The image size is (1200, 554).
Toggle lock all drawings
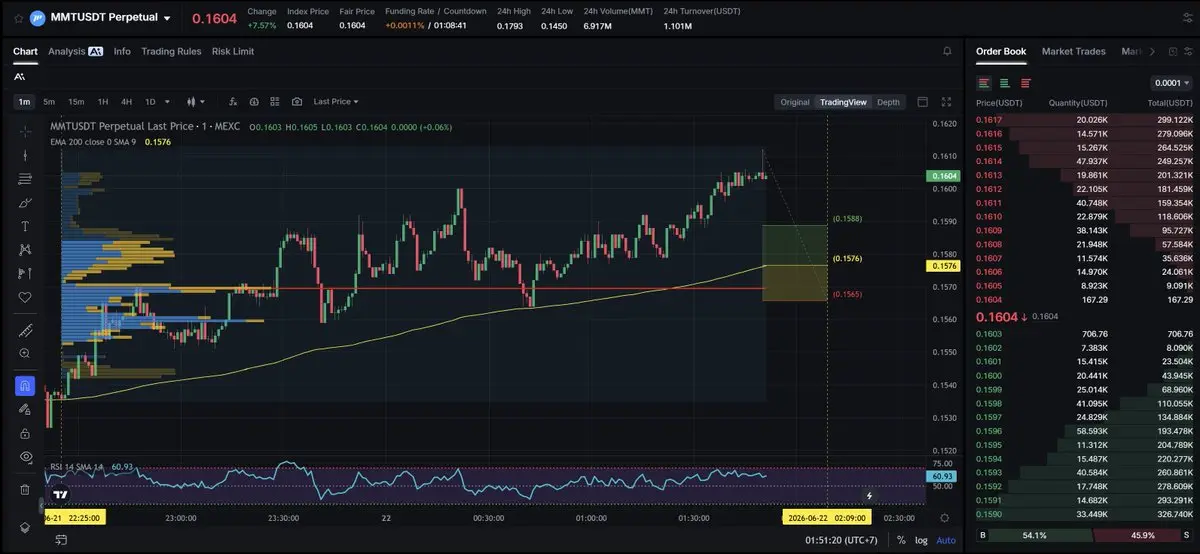[25, 433]
